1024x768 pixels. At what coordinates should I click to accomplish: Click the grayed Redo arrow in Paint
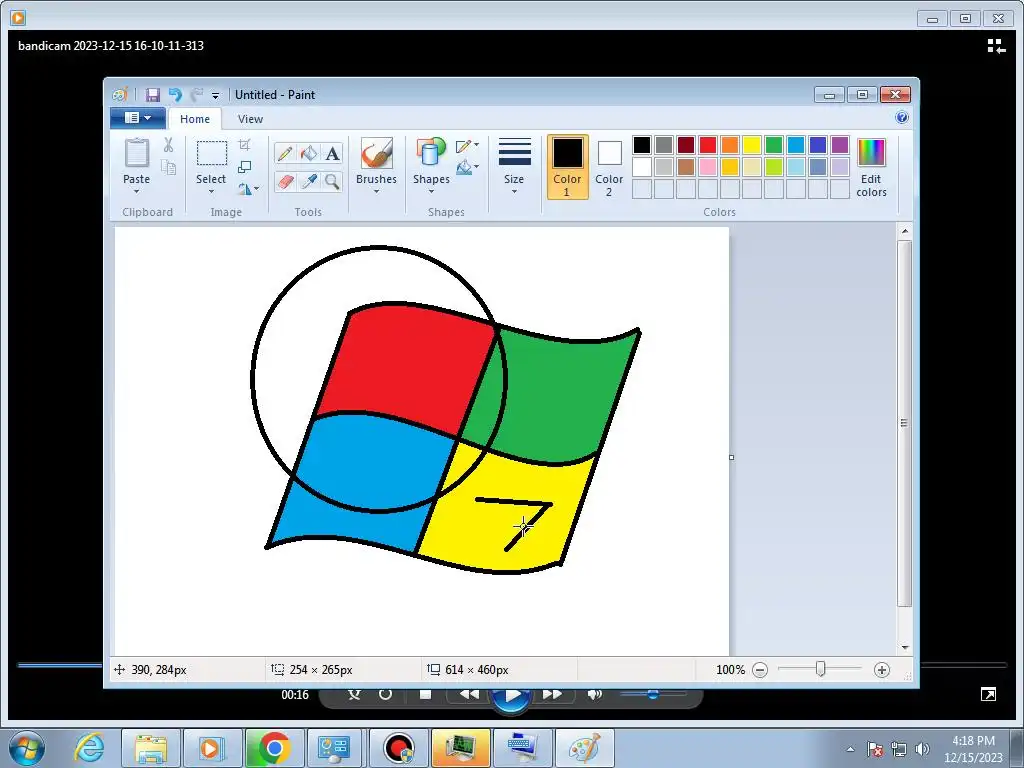coord(197,95)
